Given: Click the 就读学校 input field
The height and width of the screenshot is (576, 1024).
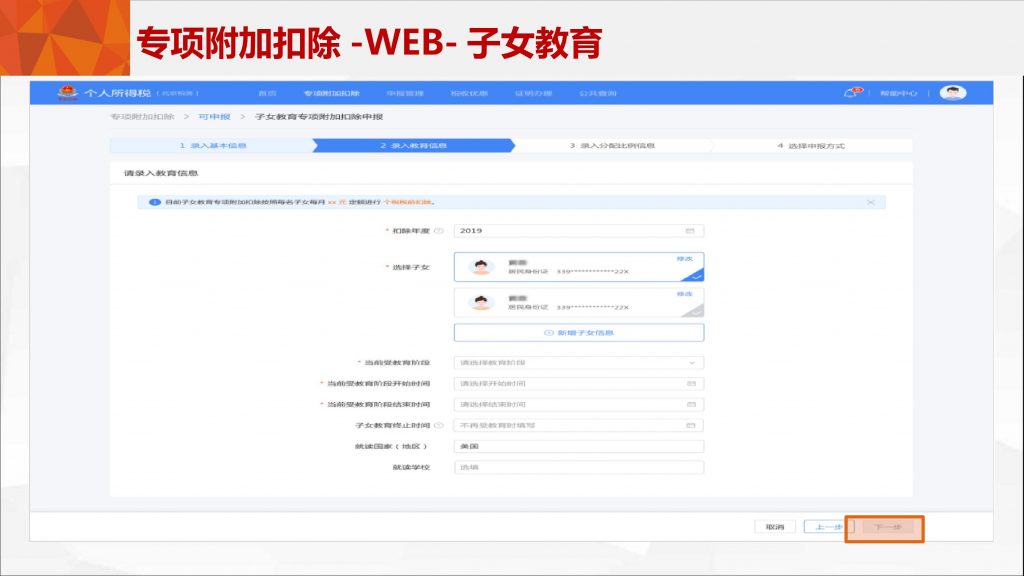Looking at the screenshot, I should tap(578, 467).
